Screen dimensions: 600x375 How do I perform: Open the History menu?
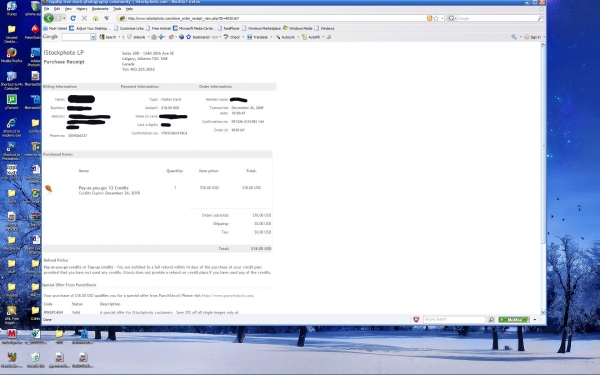(x=82, y=8)
